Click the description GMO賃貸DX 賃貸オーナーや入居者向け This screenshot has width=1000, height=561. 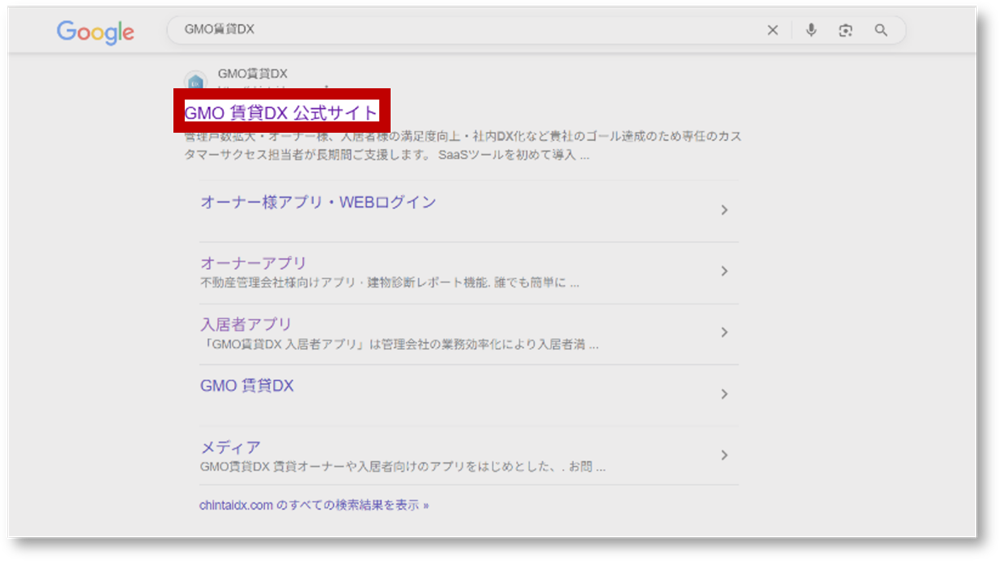(402, 467)
